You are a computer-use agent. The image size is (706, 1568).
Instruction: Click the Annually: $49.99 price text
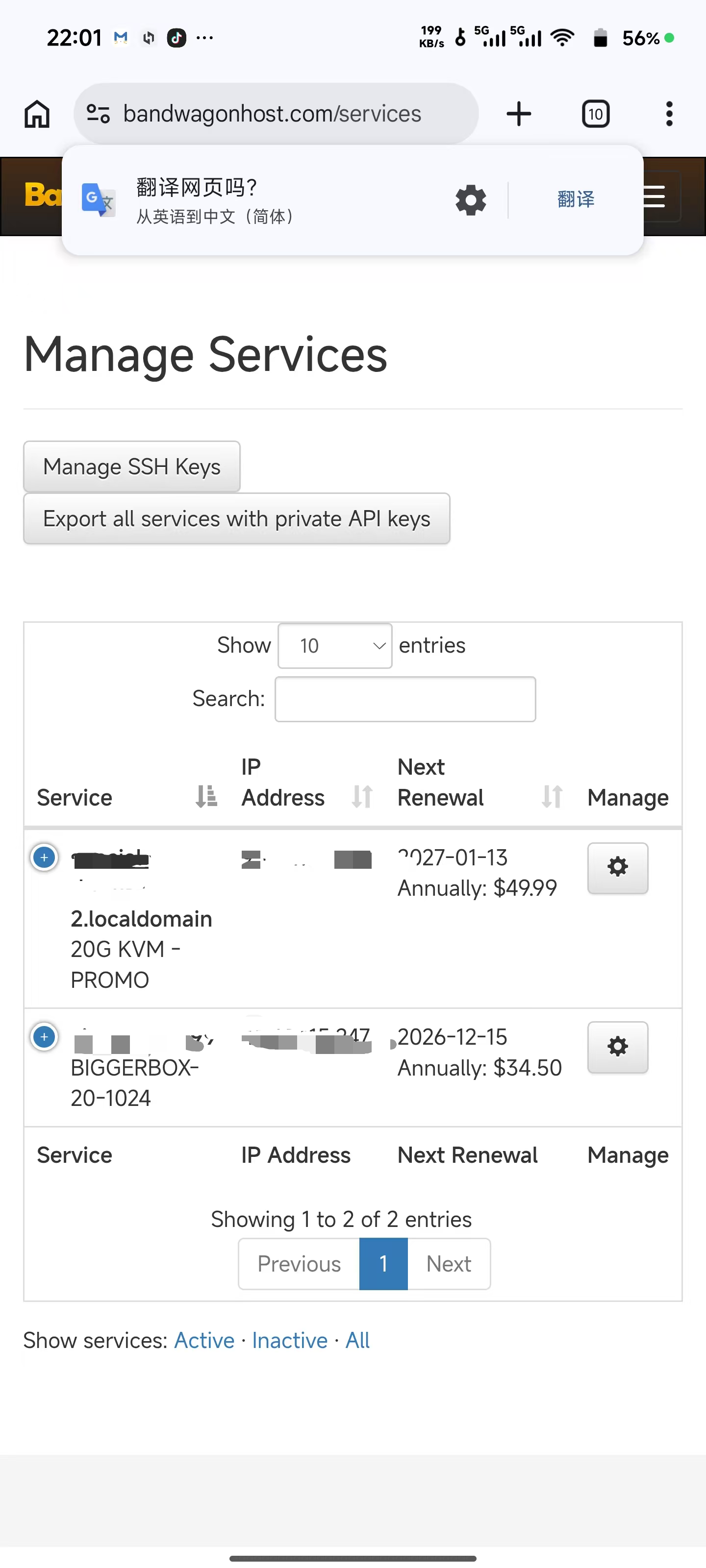tap(477, 888)
